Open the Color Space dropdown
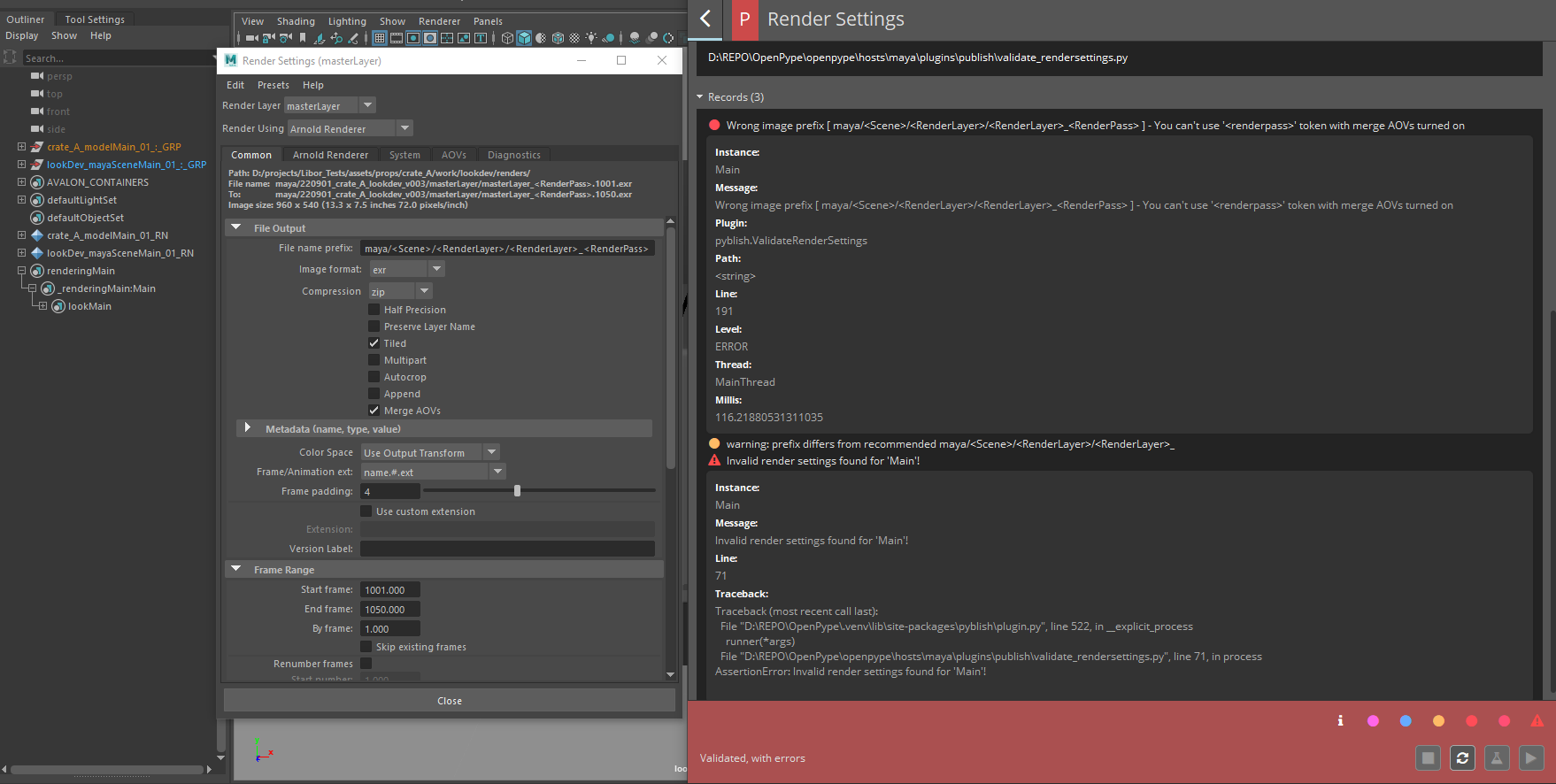Image resolution: width=1556 pixels, height=784 pixels. coord(430,452)
